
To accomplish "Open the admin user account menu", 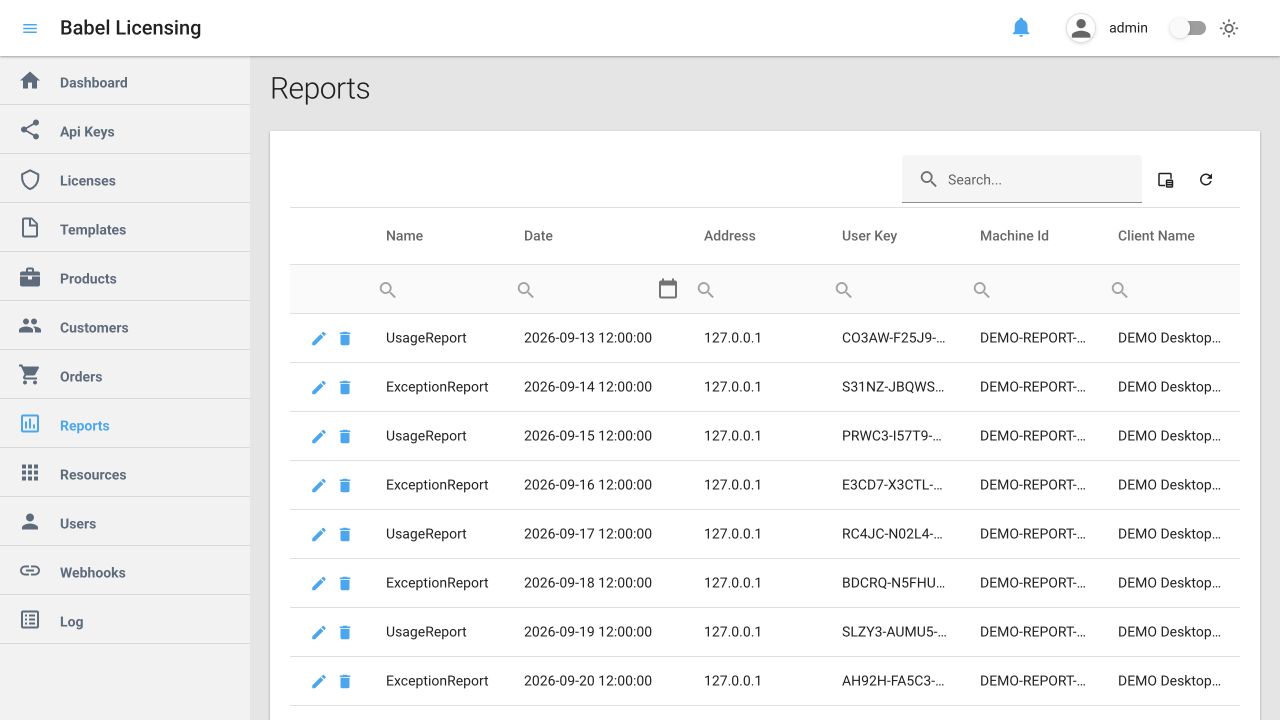I will 1107,28.
